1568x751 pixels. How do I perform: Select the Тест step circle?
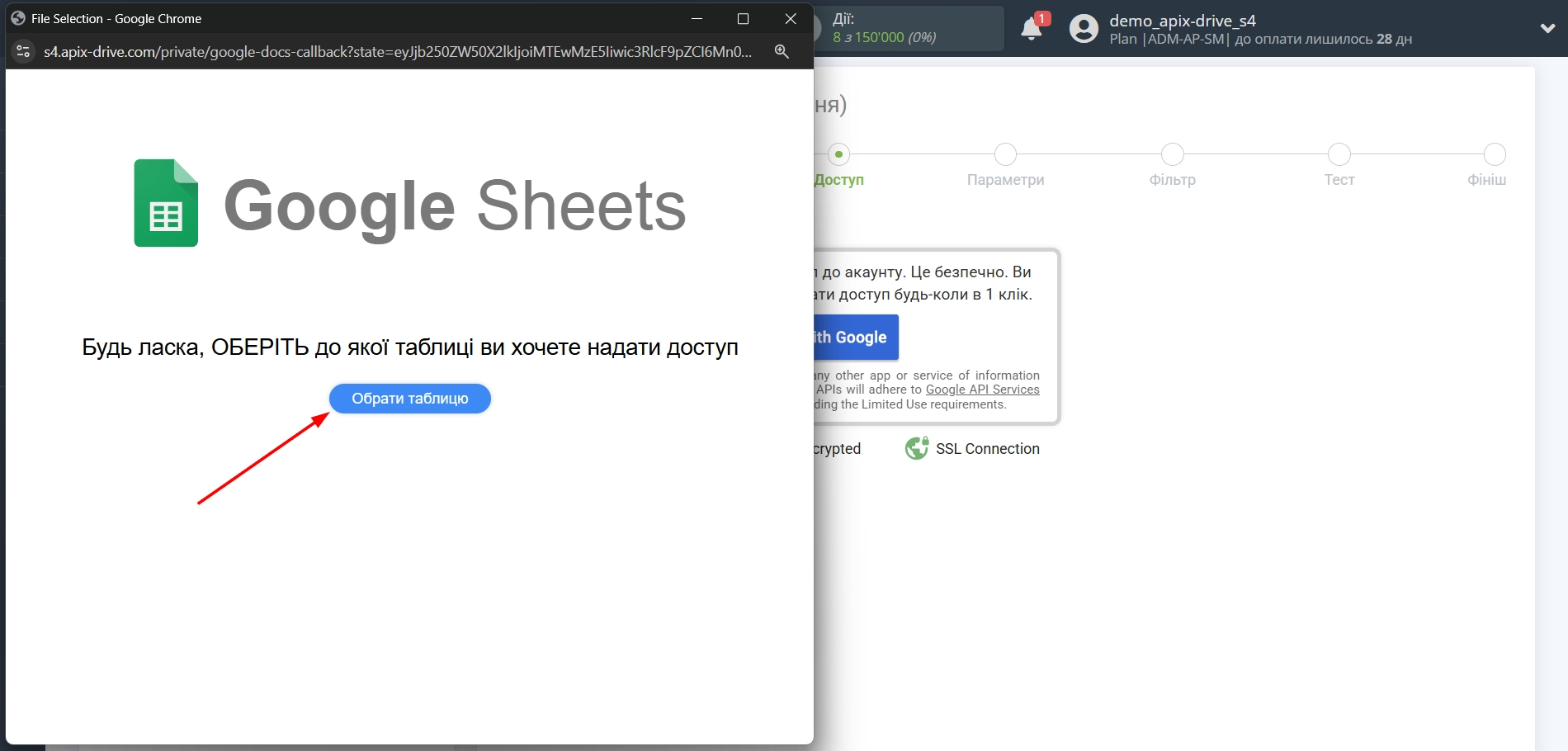click(1339, 154)
